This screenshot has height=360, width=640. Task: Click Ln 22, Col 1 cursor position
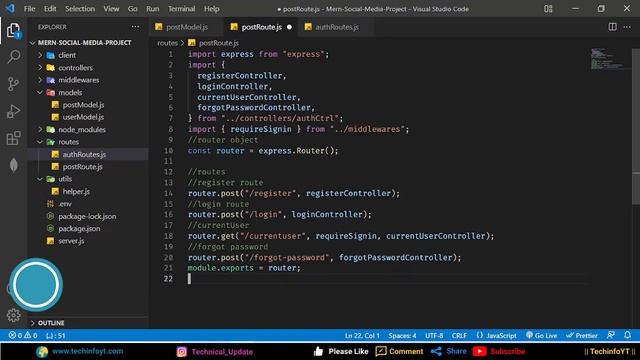(362, 336)
